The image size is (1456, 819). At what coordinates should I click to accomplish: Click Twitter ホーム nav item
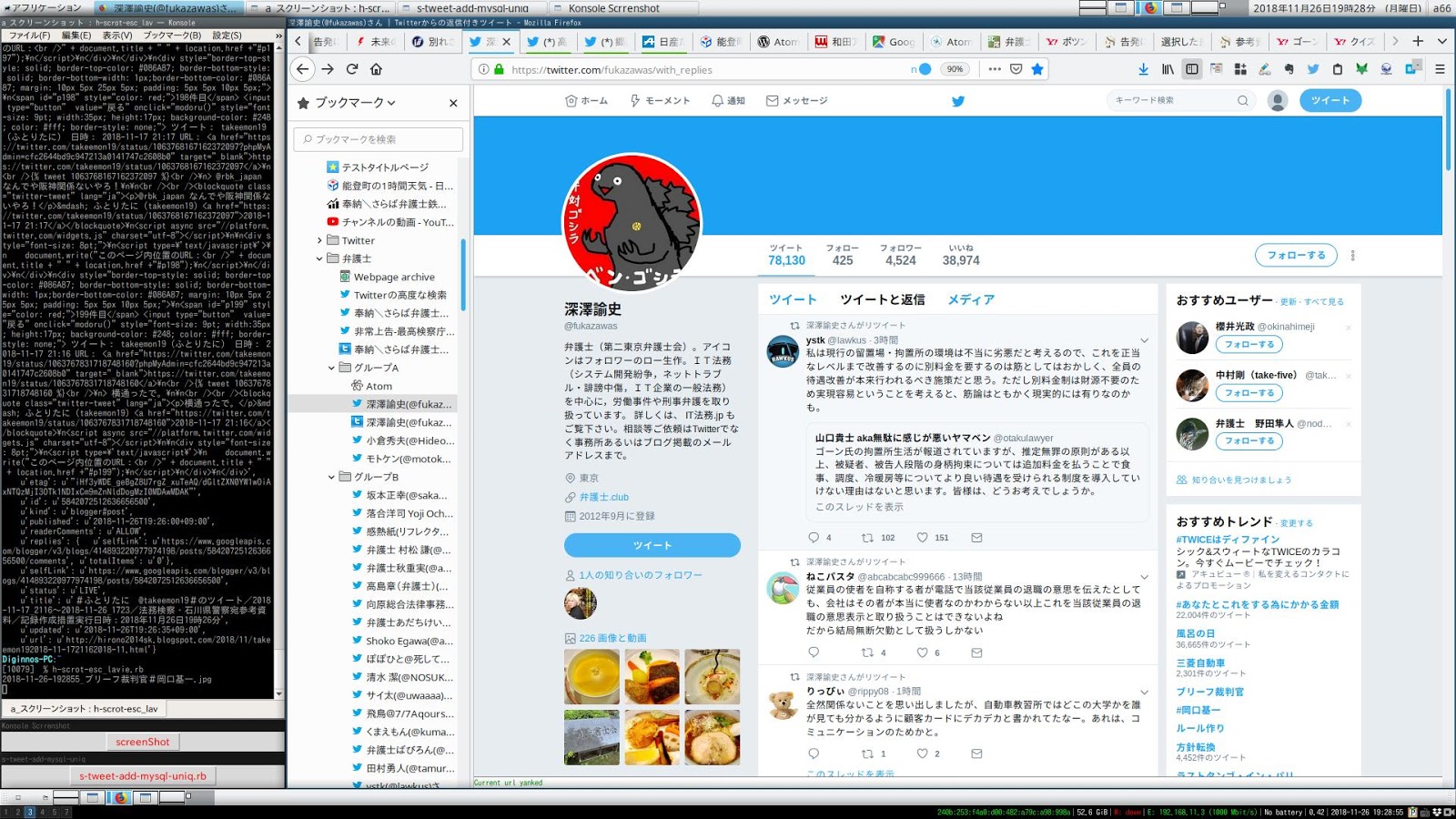coord(587,101)
